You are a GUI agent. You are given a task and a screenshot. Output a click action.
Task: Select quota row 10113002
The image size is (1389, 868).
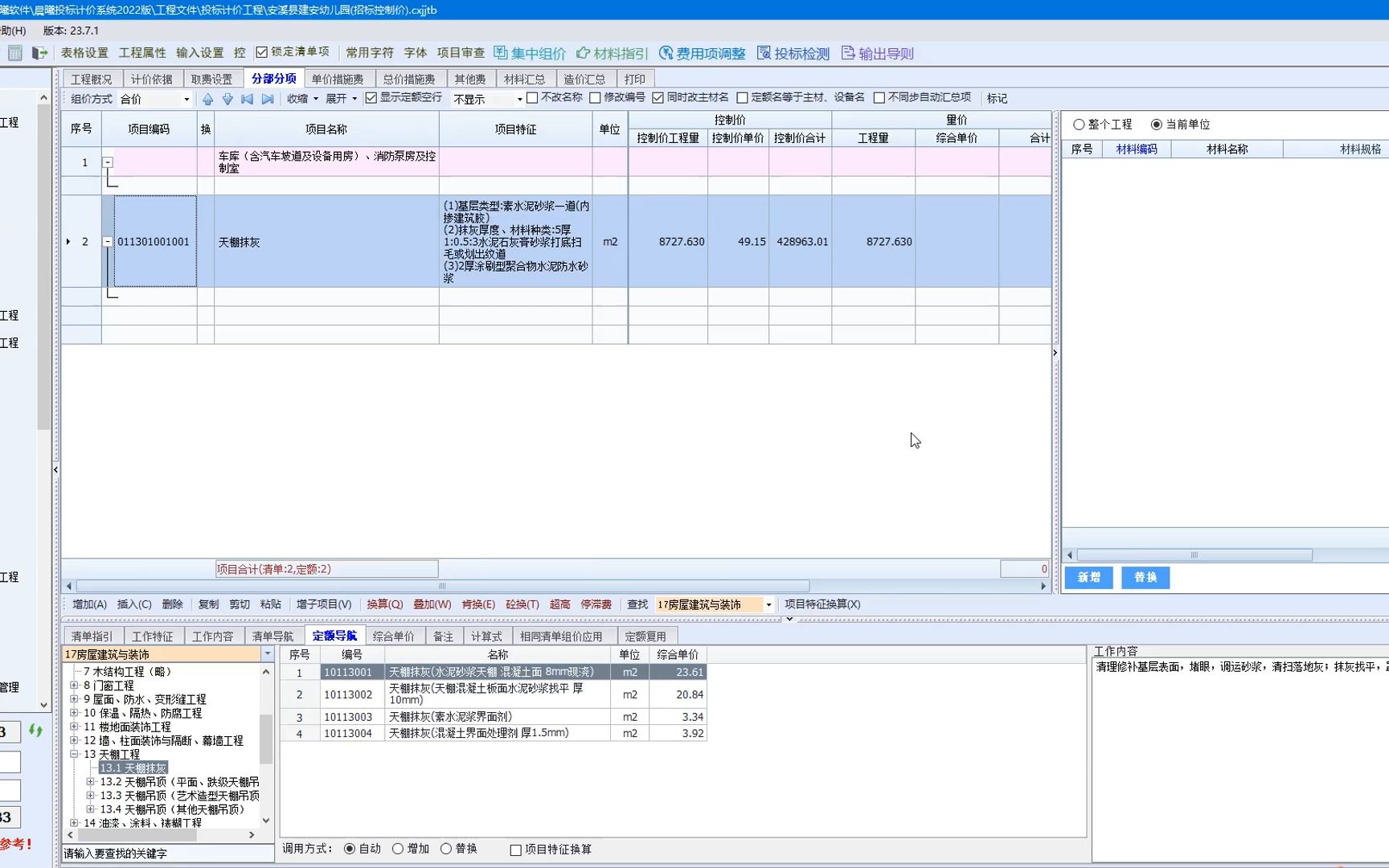494,694
